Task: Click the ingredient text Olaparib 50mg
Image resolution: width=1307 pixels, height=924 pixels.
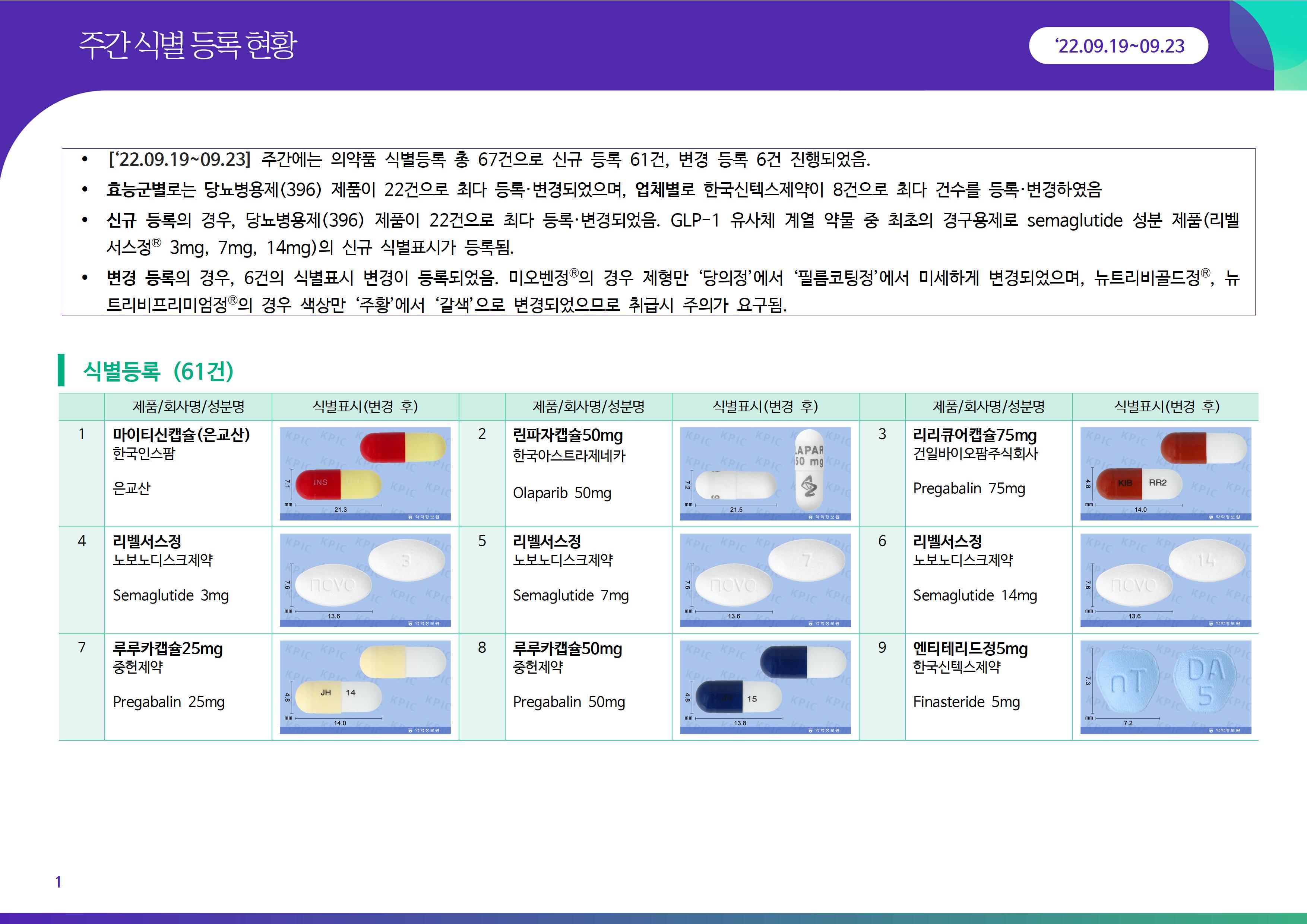Action: click(x=561, y=493)
